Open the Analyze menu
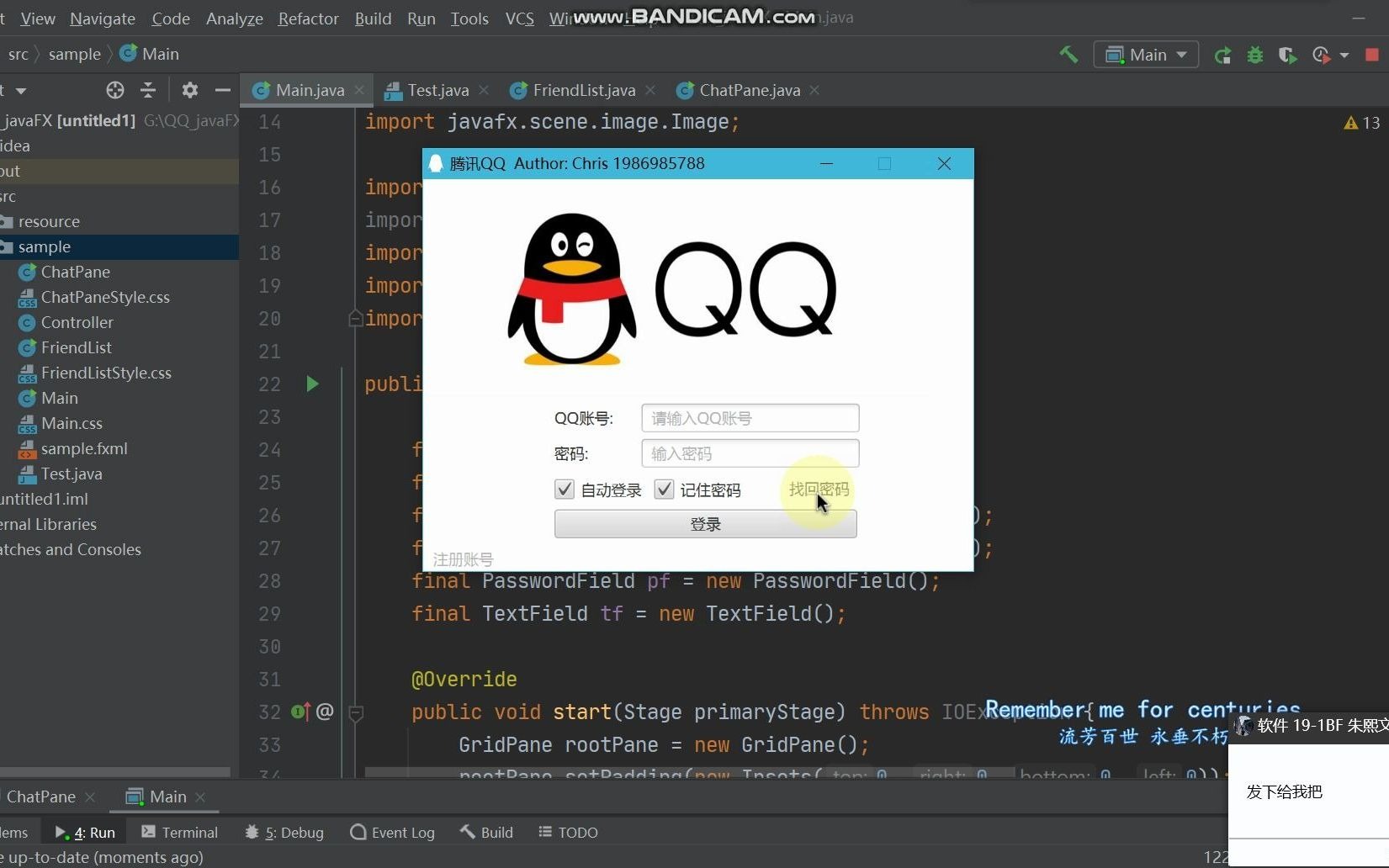The height and width of the screenshot is (868, 1389). tap(235, 19)
